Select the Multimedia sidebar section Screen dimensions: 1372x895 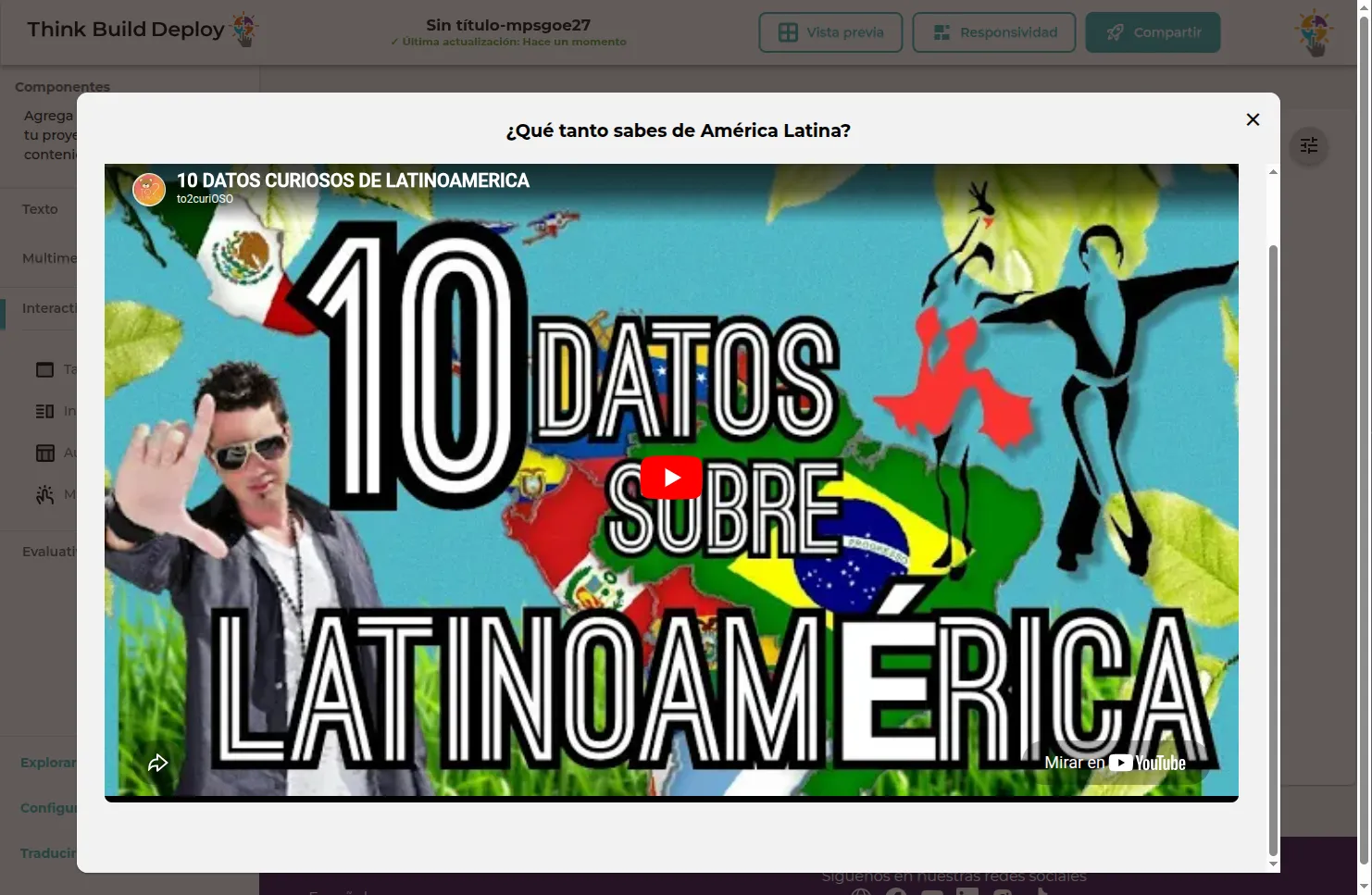click(x=49, y=258)
